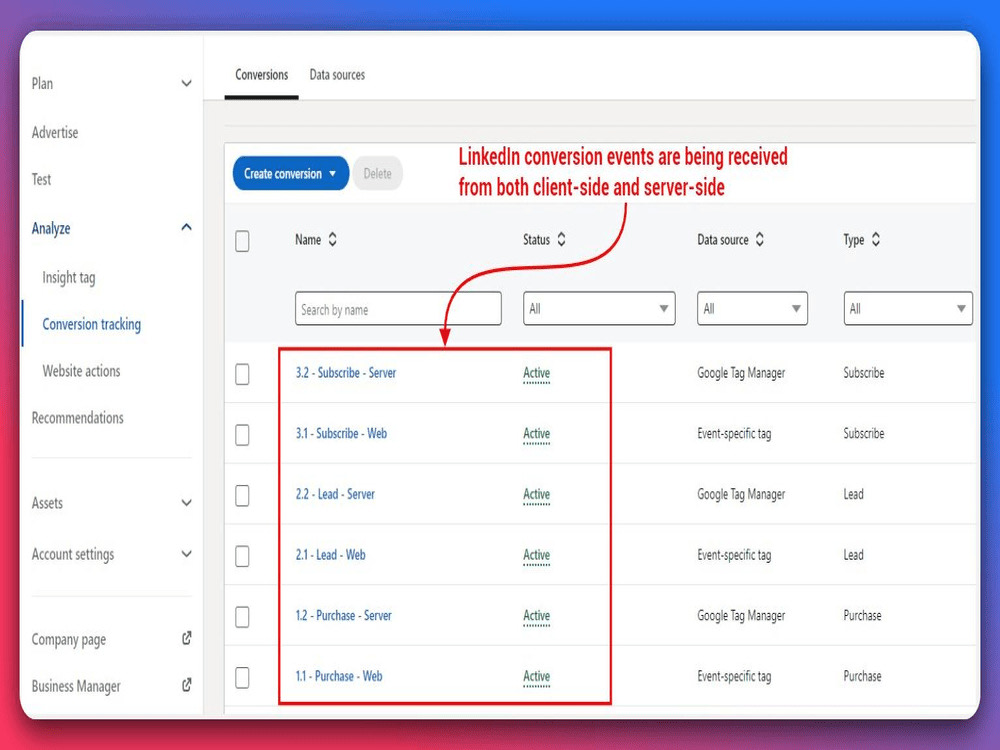Open the 1.1 - Purchase - Web conversion

tap(339, 675)
